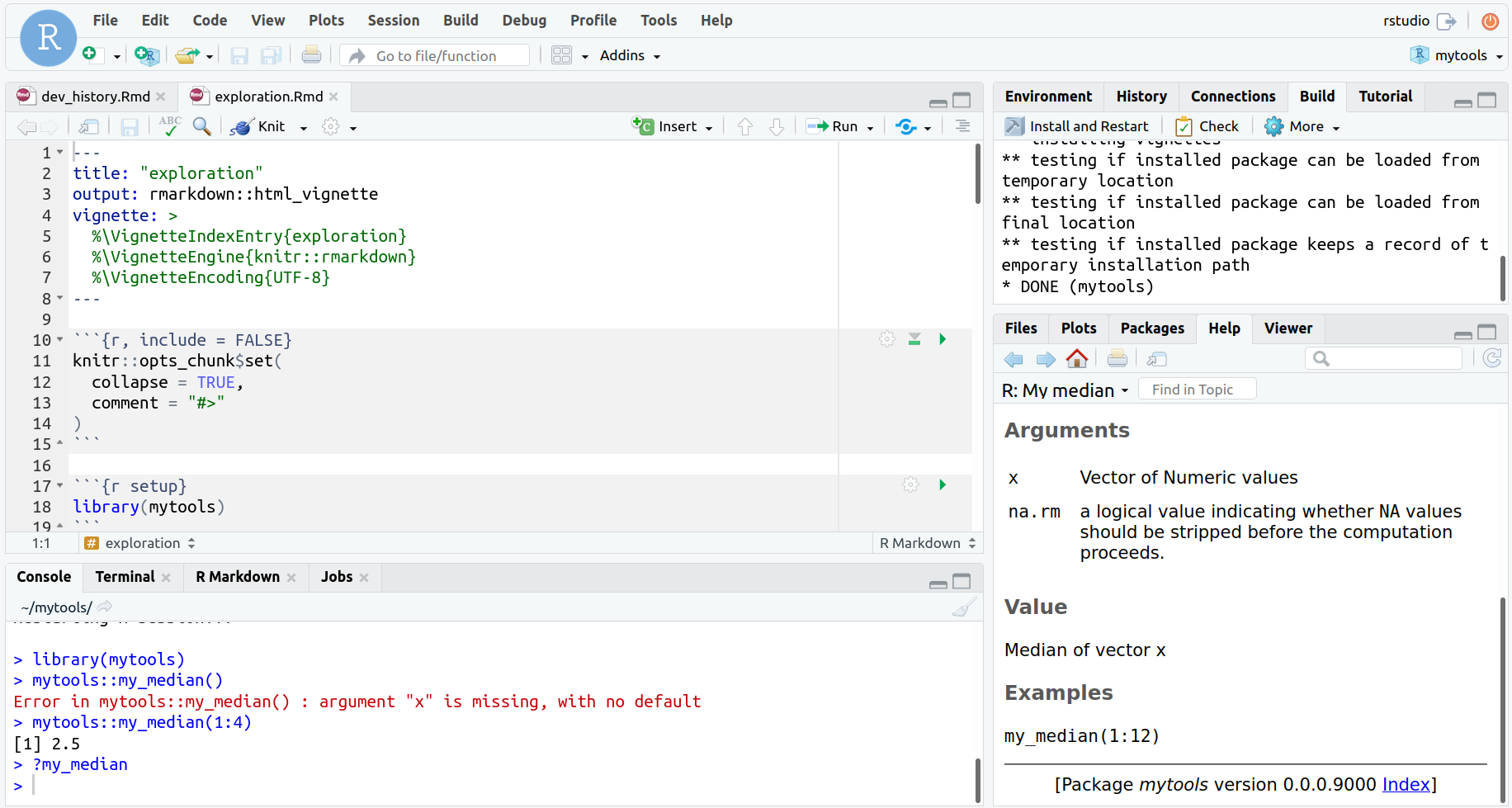Open the Tools menu
The height and width of the screenshot is (808, 1512).
tap(659, 21)
